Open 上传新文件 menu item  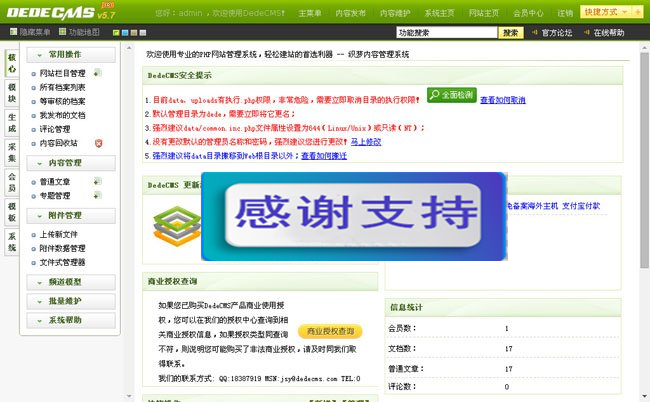click(x=58, y=234)
